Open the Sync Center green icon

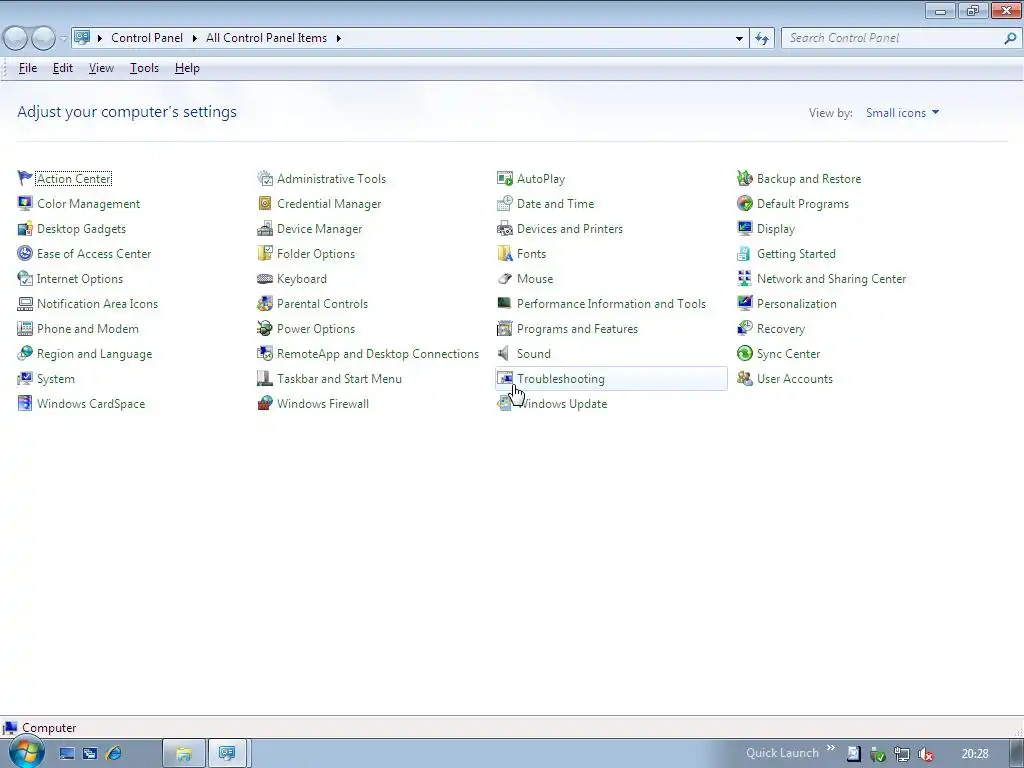click(x=744, y=354)
